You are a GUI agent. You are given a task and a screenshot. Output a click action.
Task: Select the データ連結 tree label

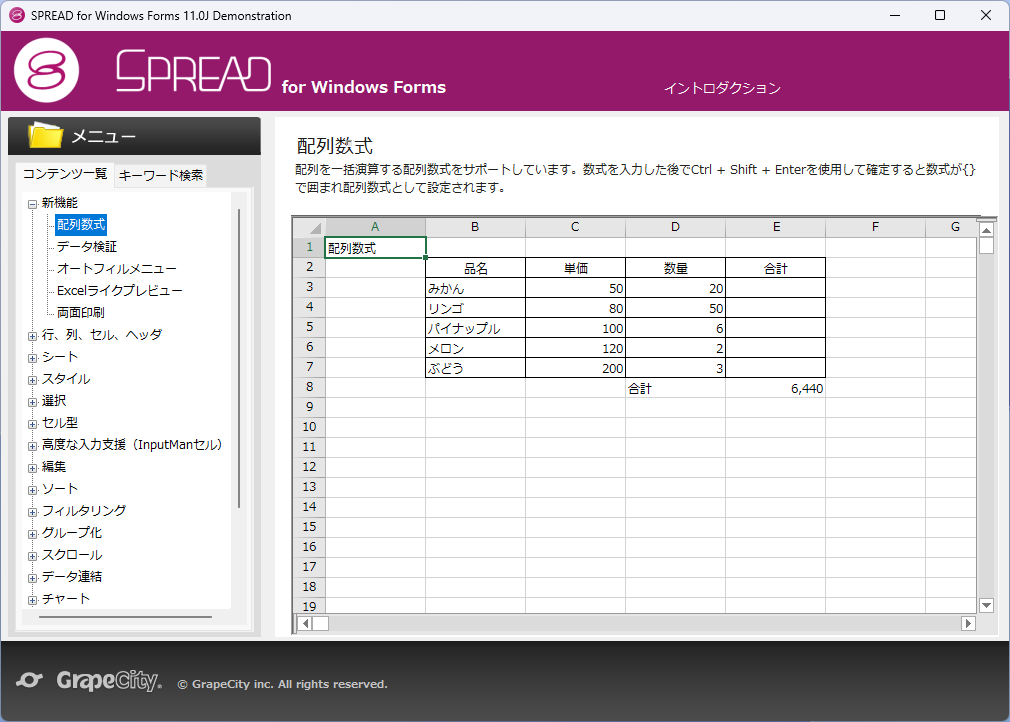point(71,576)
